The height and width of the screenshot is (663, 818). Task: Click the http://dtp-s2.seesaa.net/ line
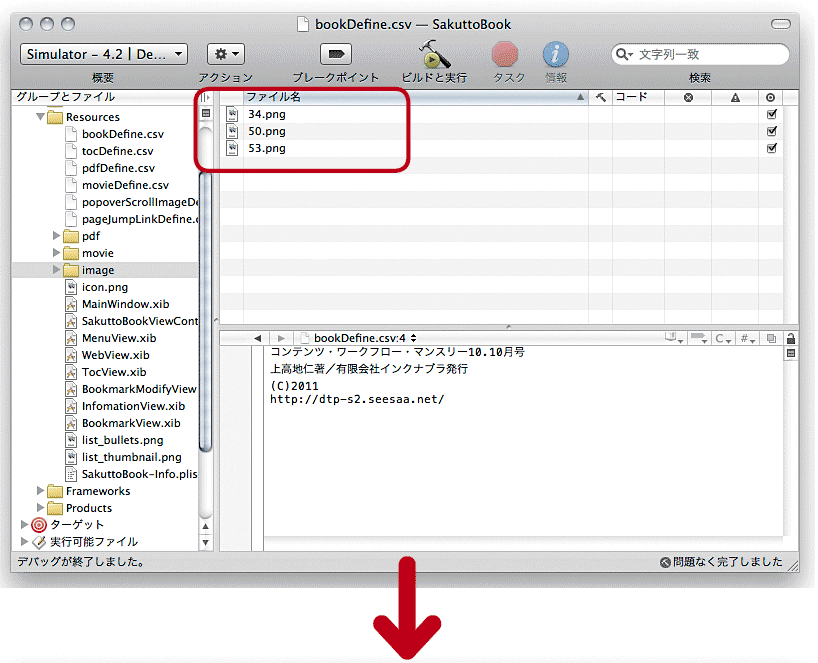coord(357,400)
